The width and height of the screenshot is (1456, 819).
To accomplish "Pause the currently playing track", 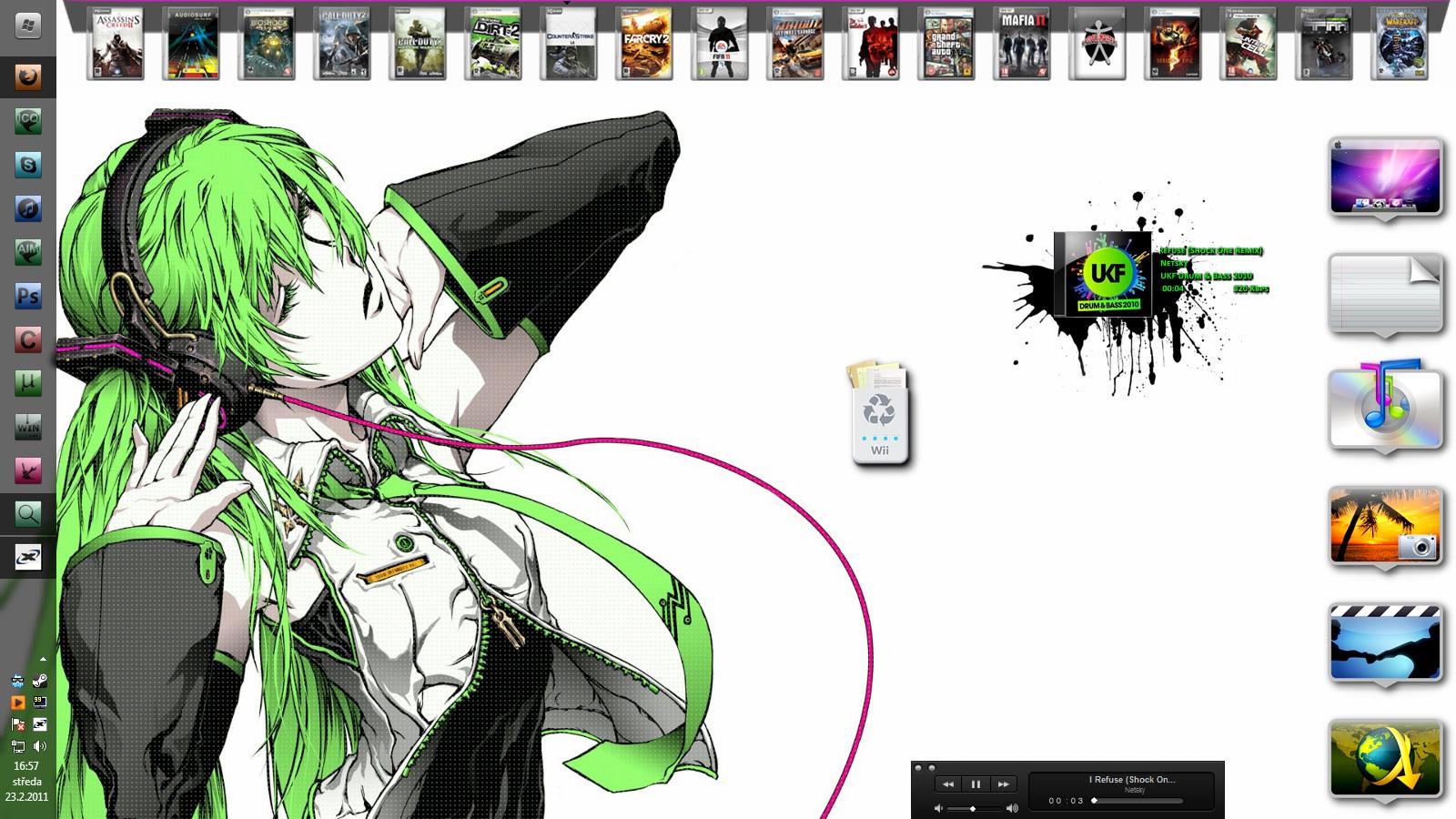I will pos(976,784).
